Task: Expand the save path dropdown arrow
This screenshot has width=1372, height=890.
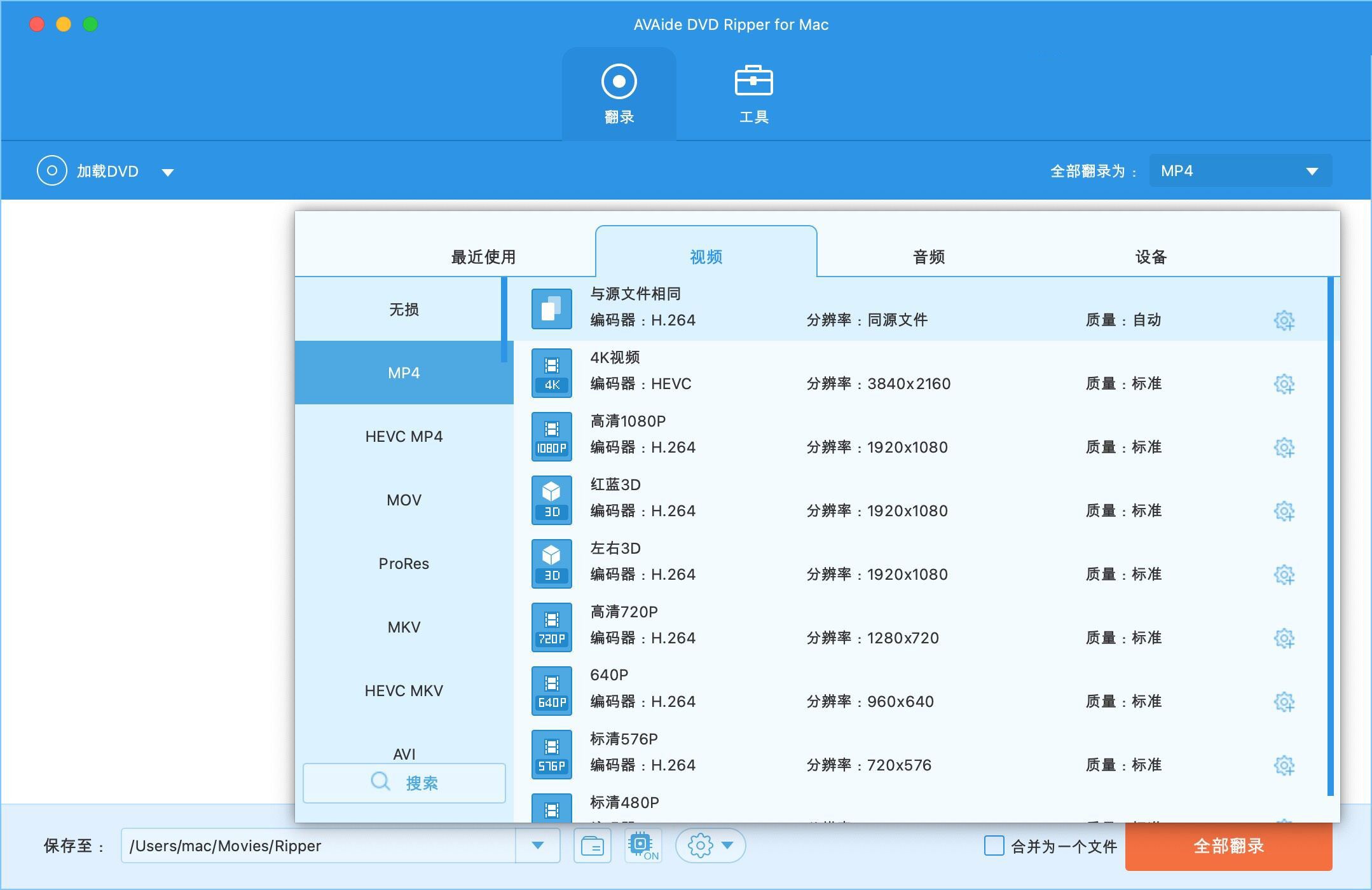Action: 538,845
